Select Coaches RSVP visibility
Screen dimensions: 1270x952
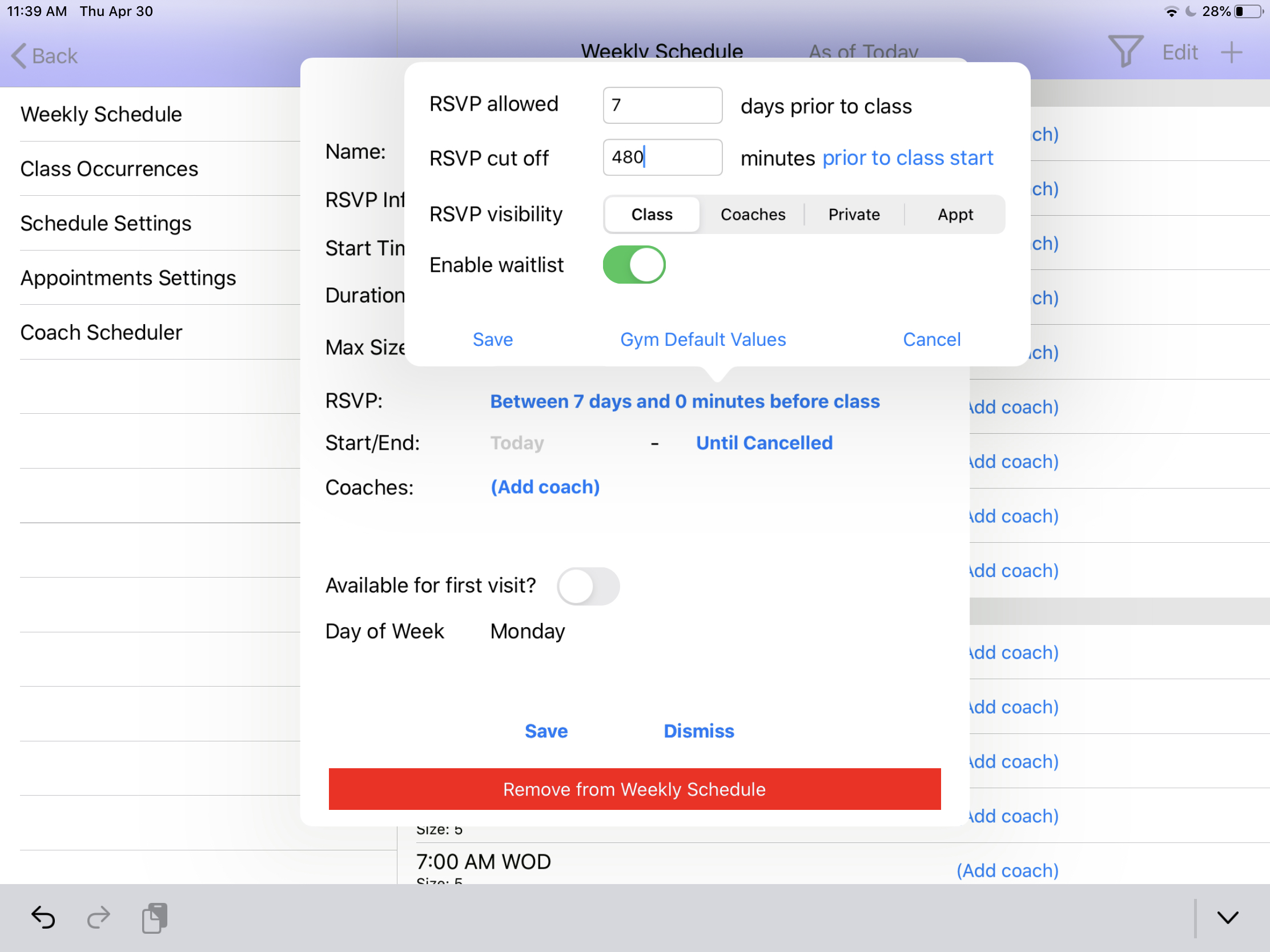coord(753,215)
